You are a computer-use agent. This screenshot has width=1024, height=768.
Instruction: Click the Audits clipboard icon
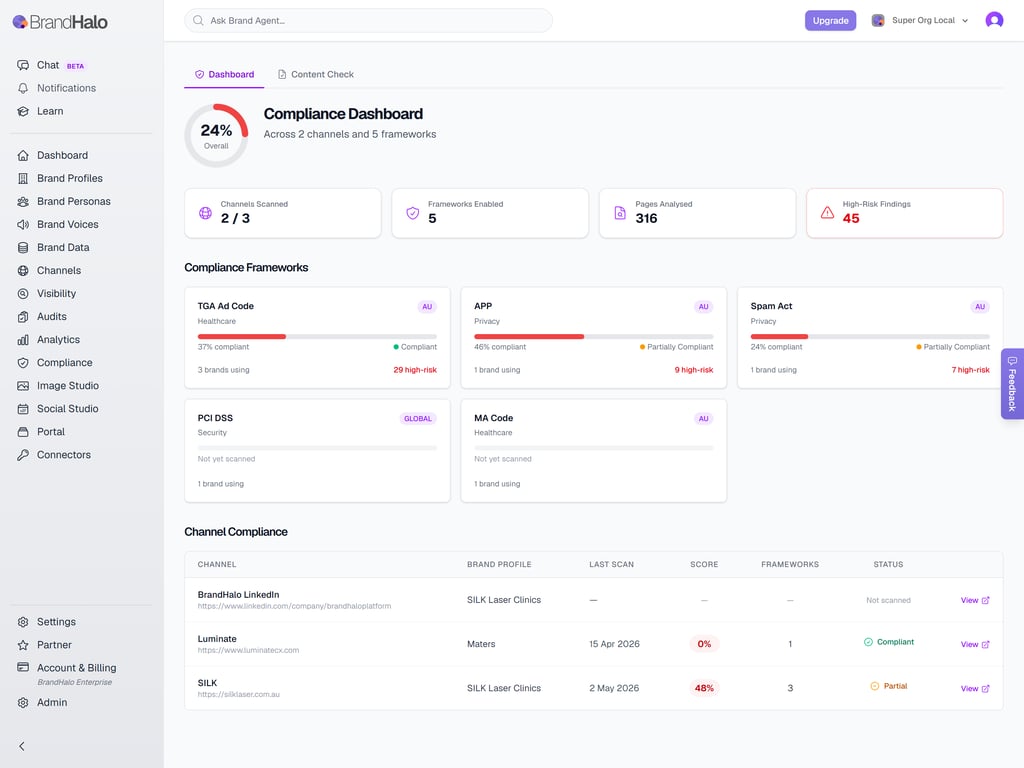(x=23, y=317)
